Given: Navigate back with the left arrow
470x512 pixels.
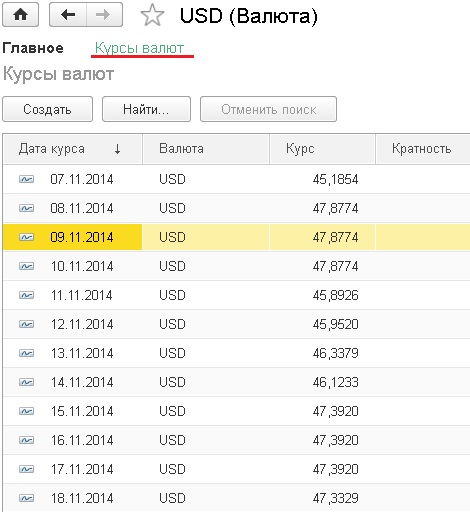Looking at the screenshot, I should pos(68,15).
